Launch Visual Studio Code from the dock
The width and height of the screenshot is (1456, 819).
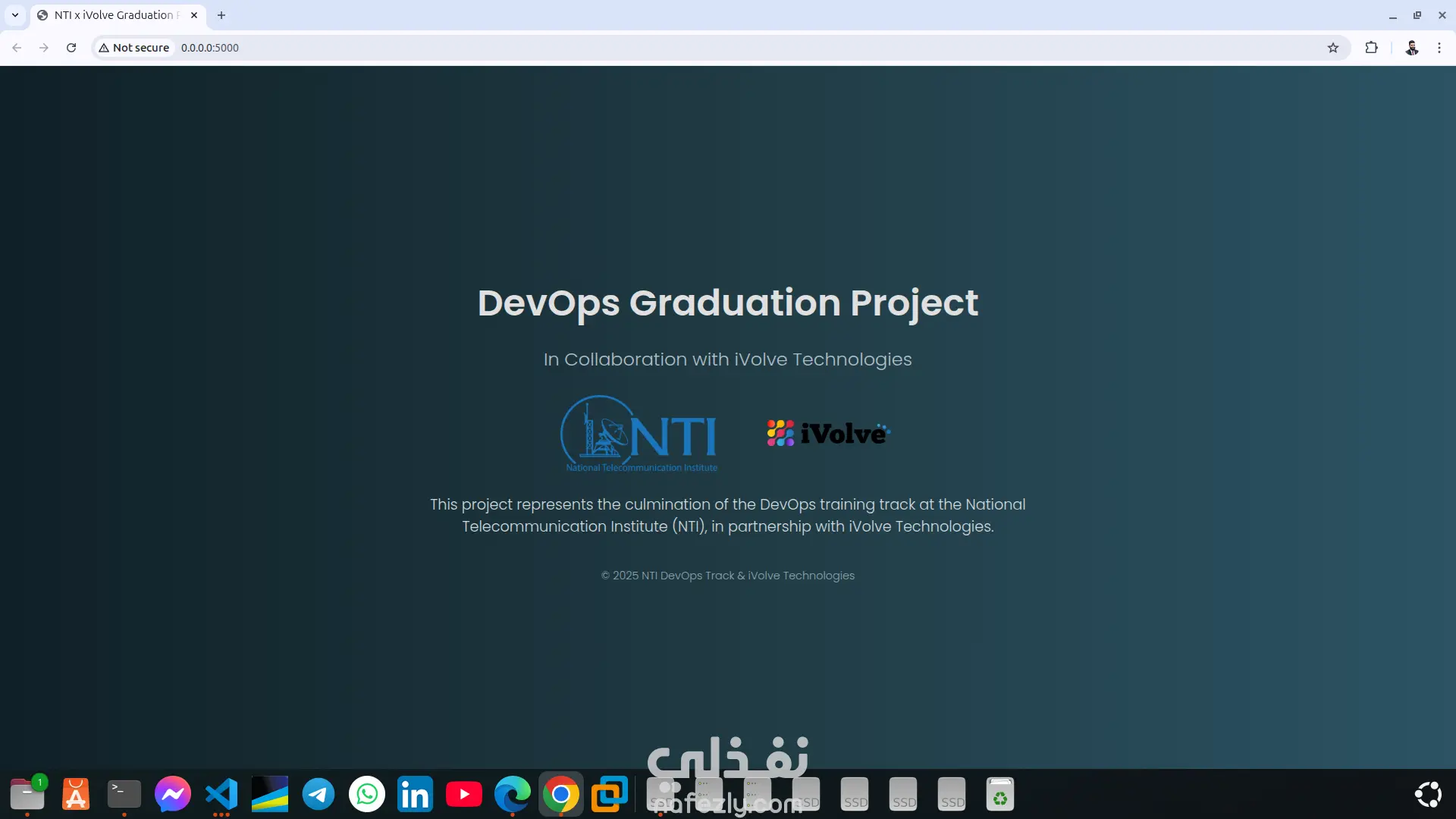[x=221, y=794]
